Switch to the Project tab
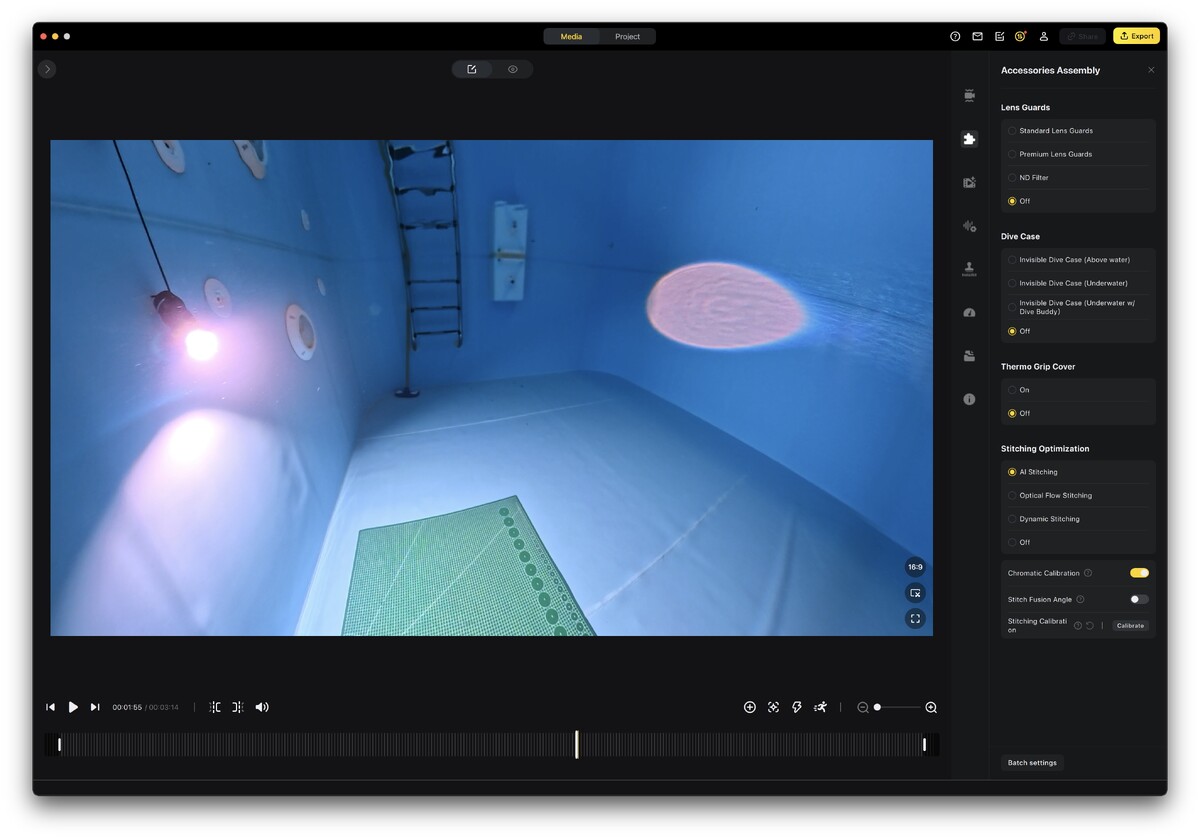Screen dimensions: 1200x839 click(x=627, y=37)
